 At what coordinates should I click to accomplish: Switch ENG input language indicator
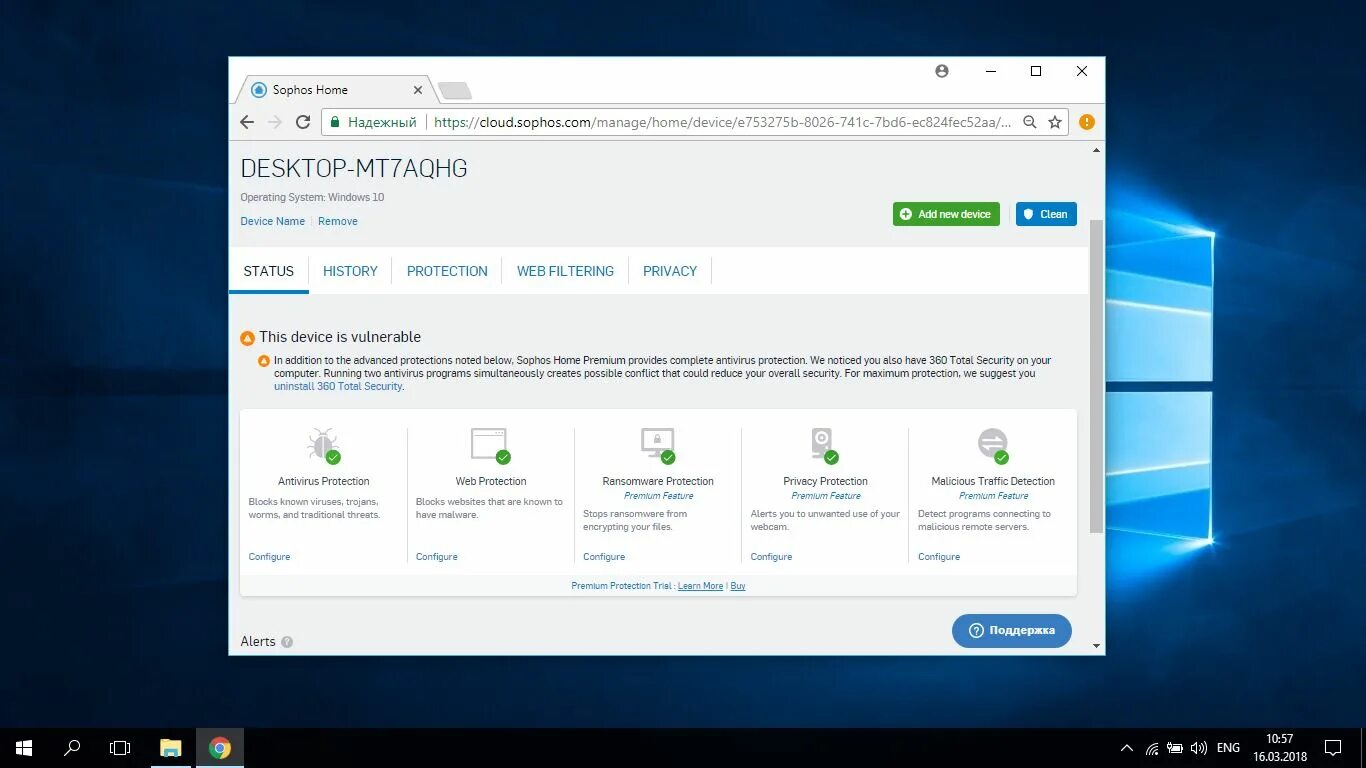pyautogui.click(x=1228, y=748)
